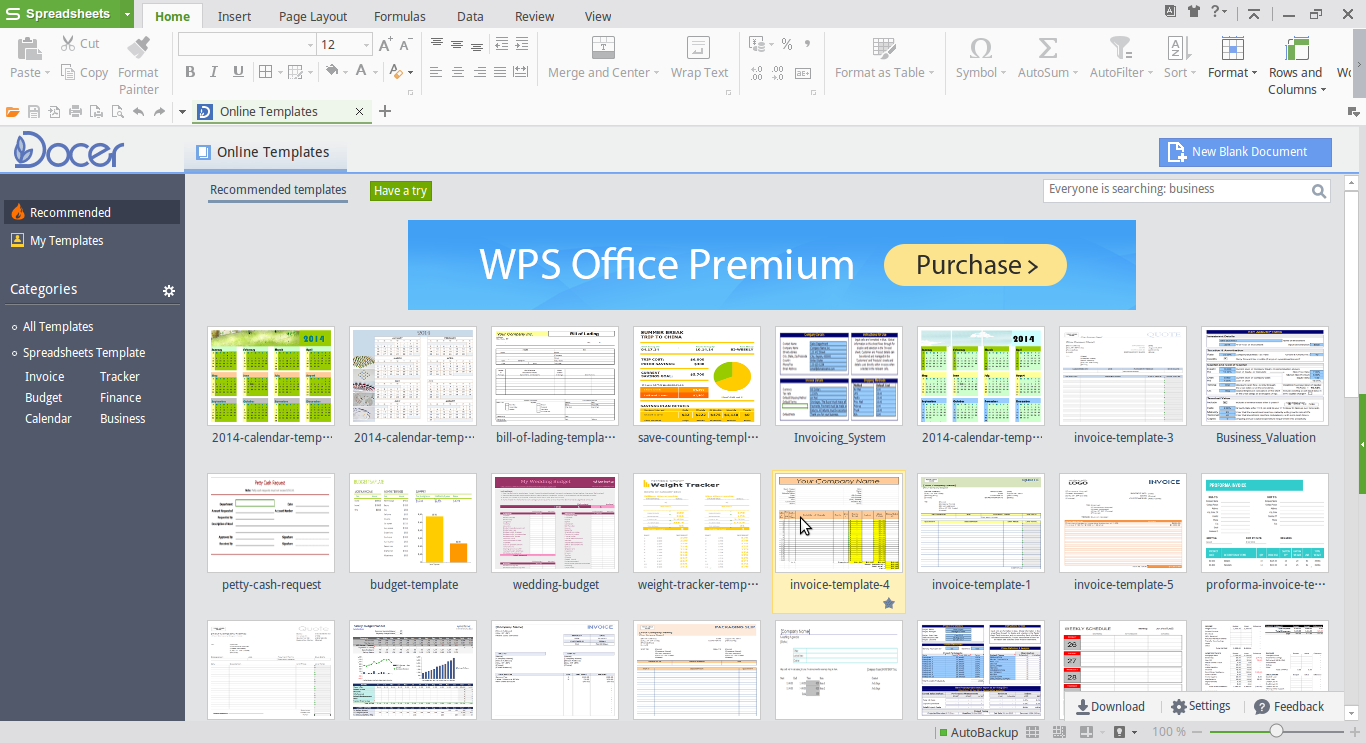Screen dimensions: 1366x743
Task: Click the Cut scissors icon
Action: tap(68, 43)
